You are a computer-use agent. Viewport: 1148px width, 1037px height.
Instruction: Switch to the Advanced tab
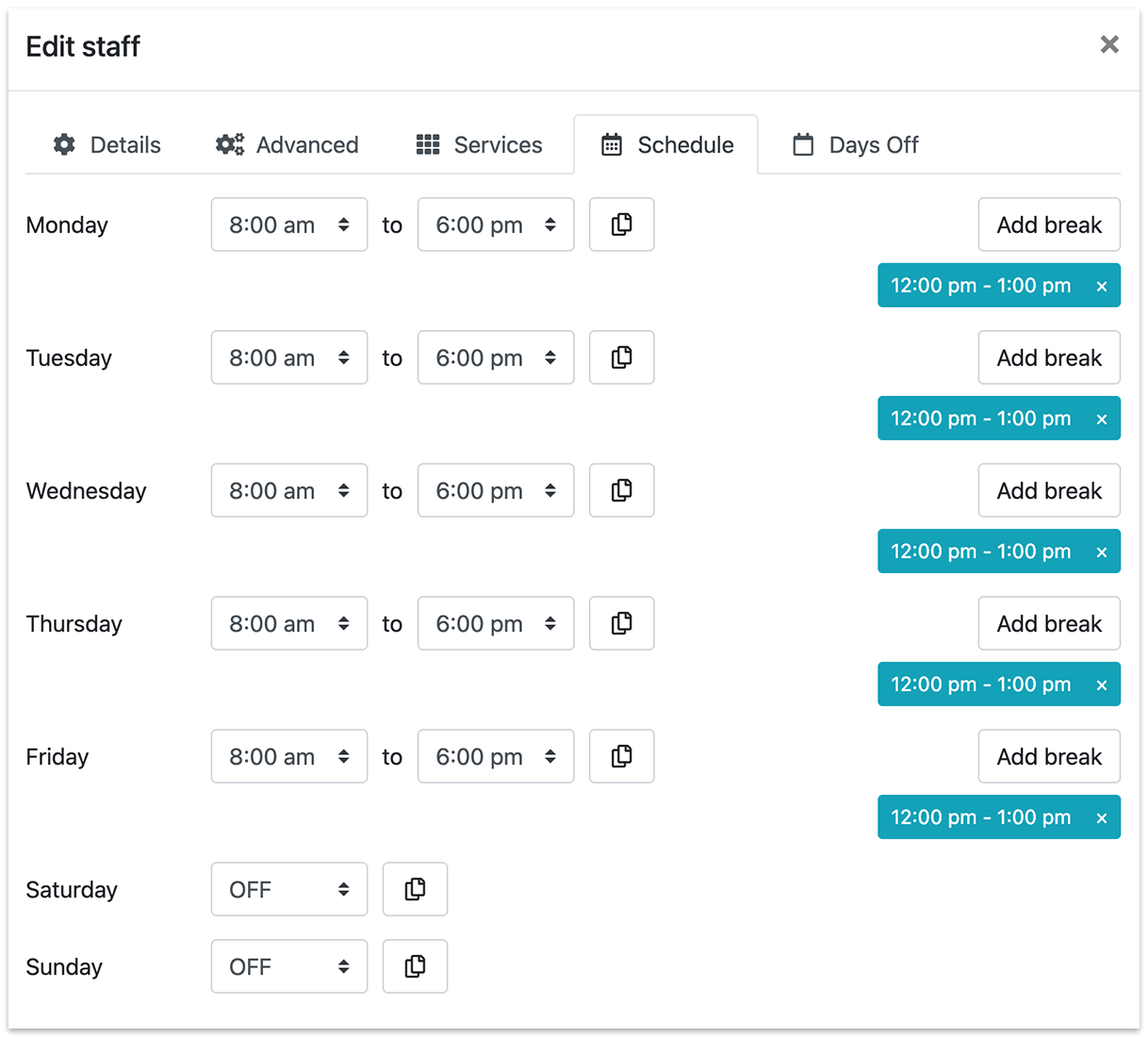coord(287,144)
